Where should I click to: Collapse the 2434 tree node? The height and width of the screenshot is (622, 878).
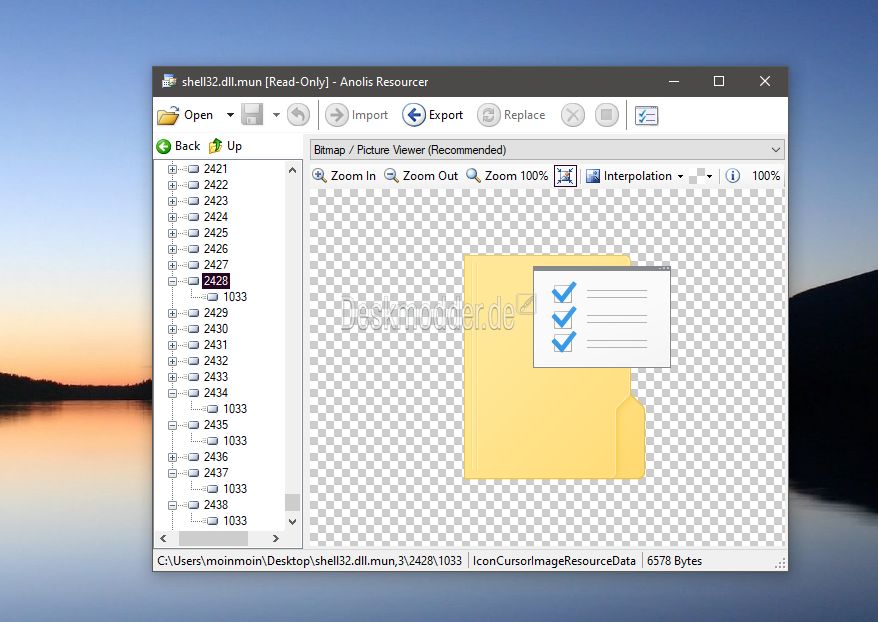coord(172,393)
